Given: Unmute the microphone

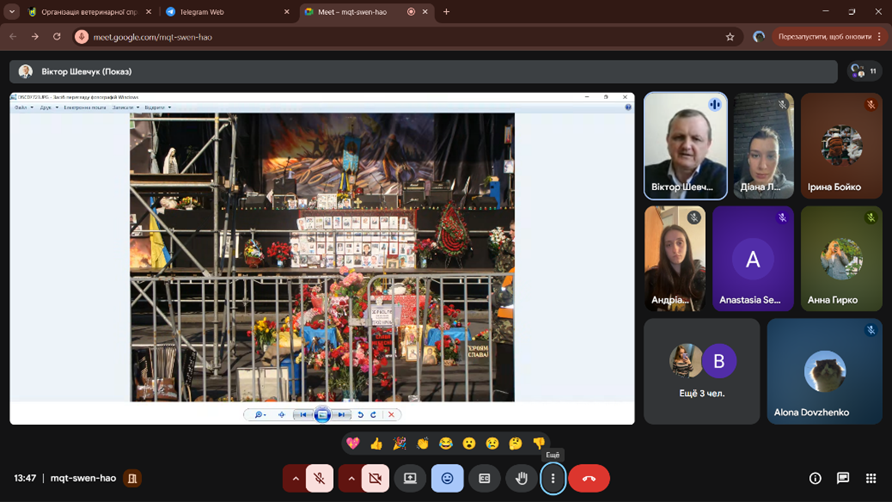Looking at the screenshot, I should click(x=319, y=479).
